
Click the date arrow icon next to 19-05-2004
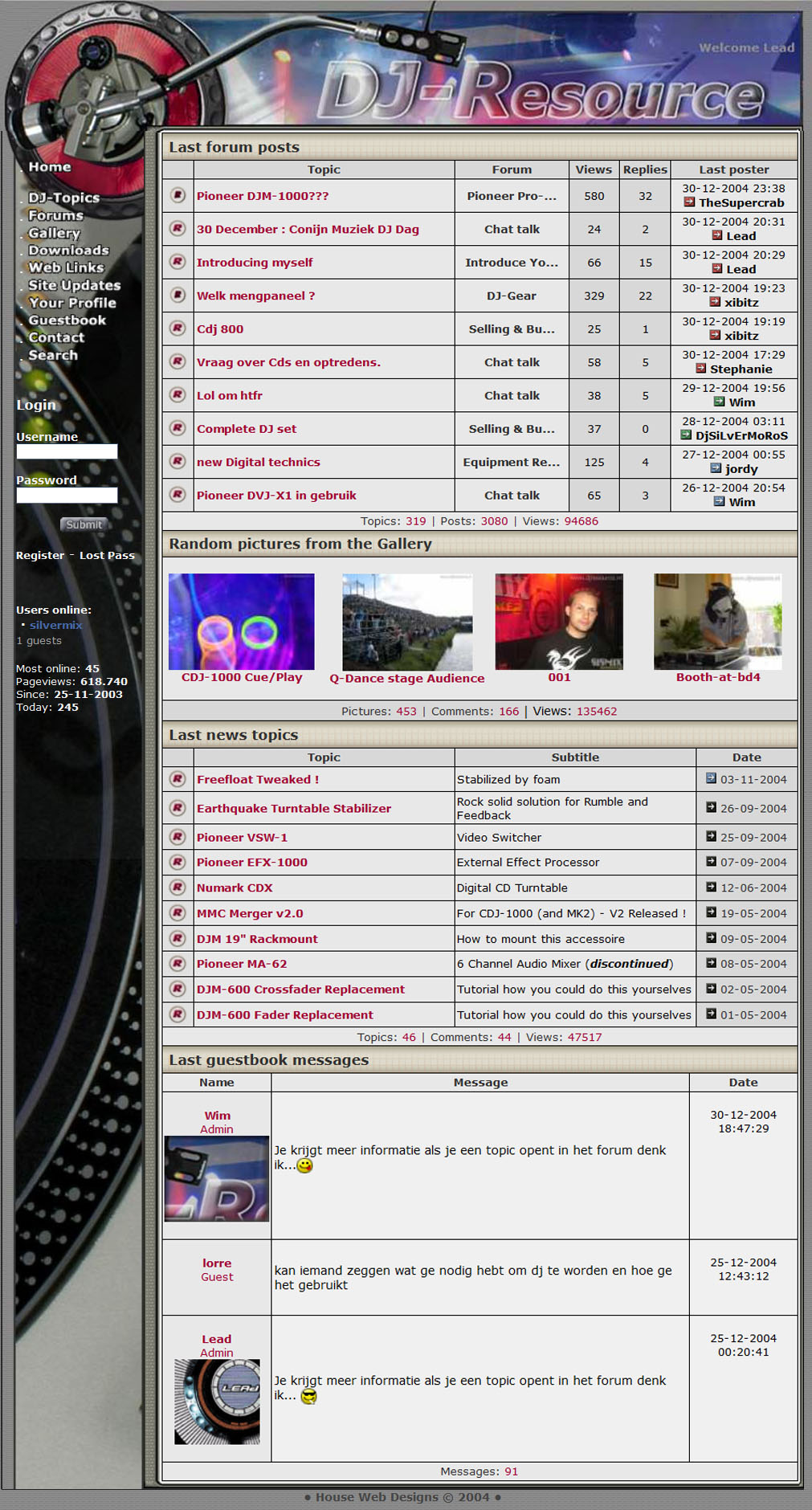(x=711, y=912)
